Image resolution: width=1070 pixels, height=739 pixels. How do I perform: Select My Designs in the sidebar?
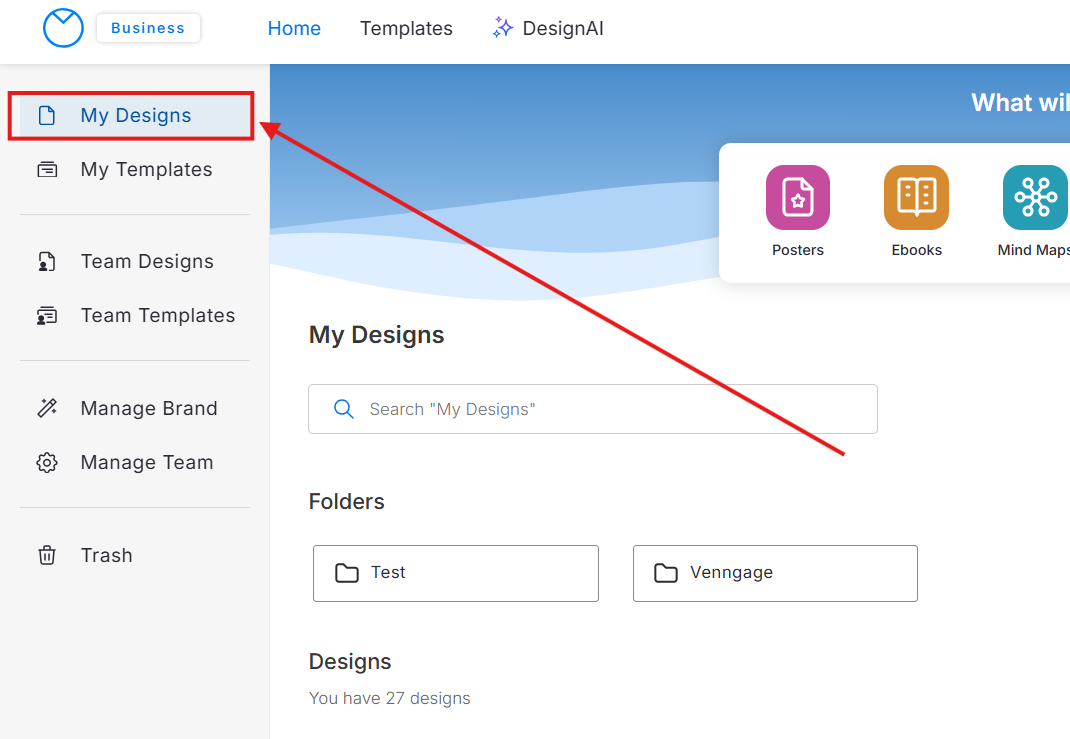[135, 116]
